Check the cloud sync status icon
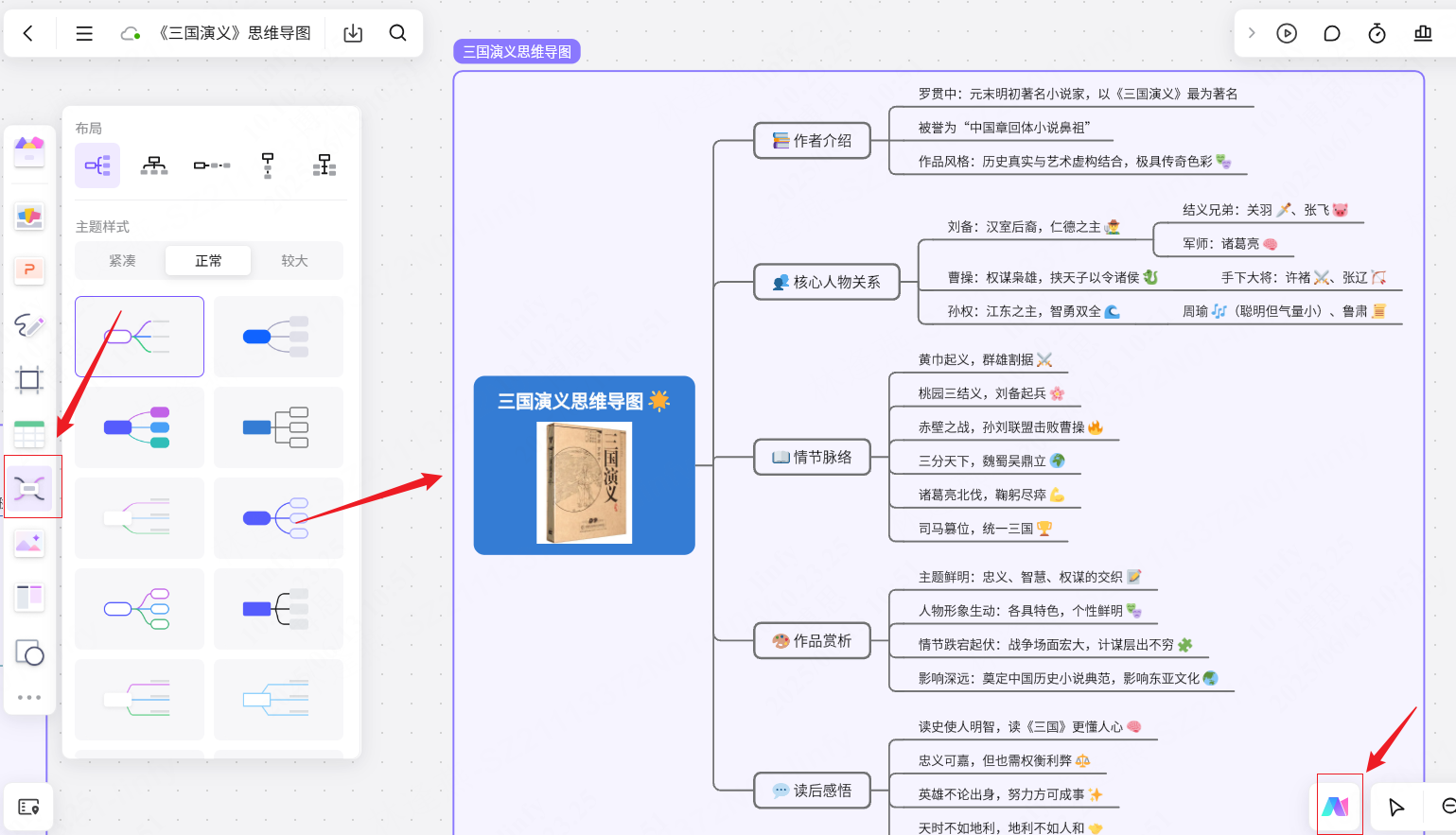 [x=131, y=34]
